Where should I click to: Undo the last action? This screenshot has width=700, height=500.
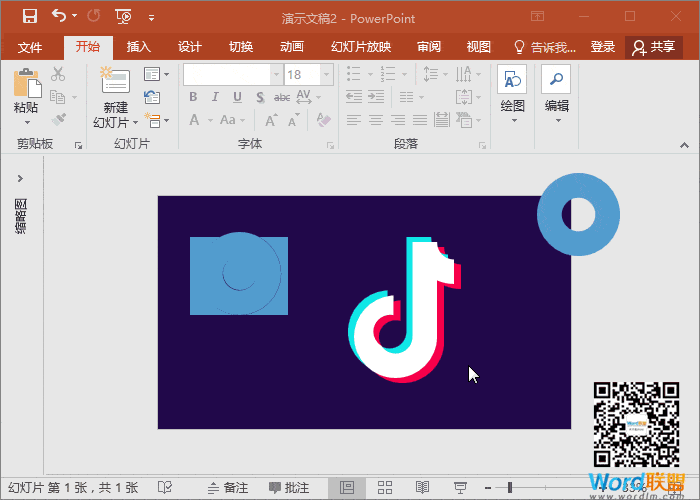tap(59, 17)
